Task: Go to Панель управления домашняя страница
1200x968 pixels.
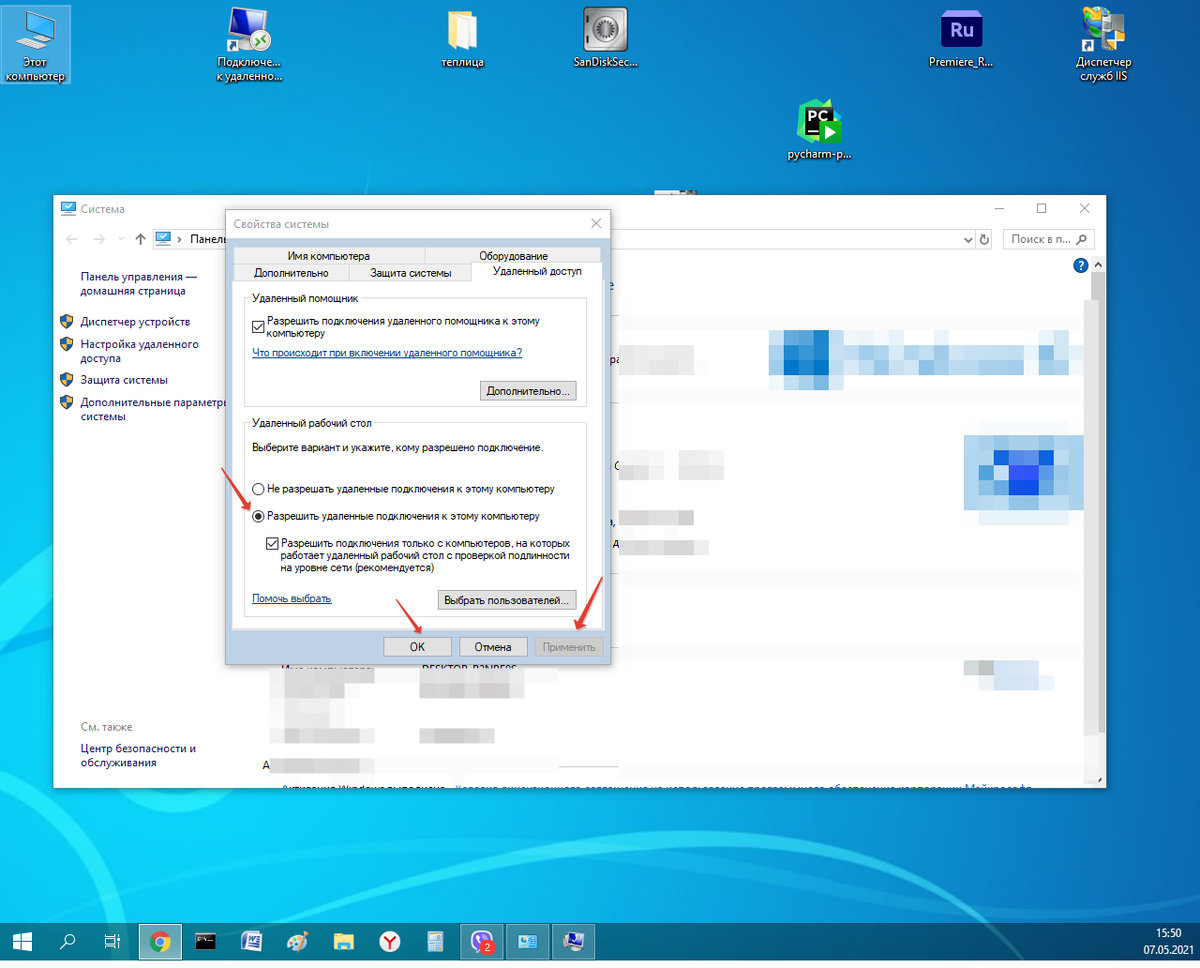Action: (139, 284)
